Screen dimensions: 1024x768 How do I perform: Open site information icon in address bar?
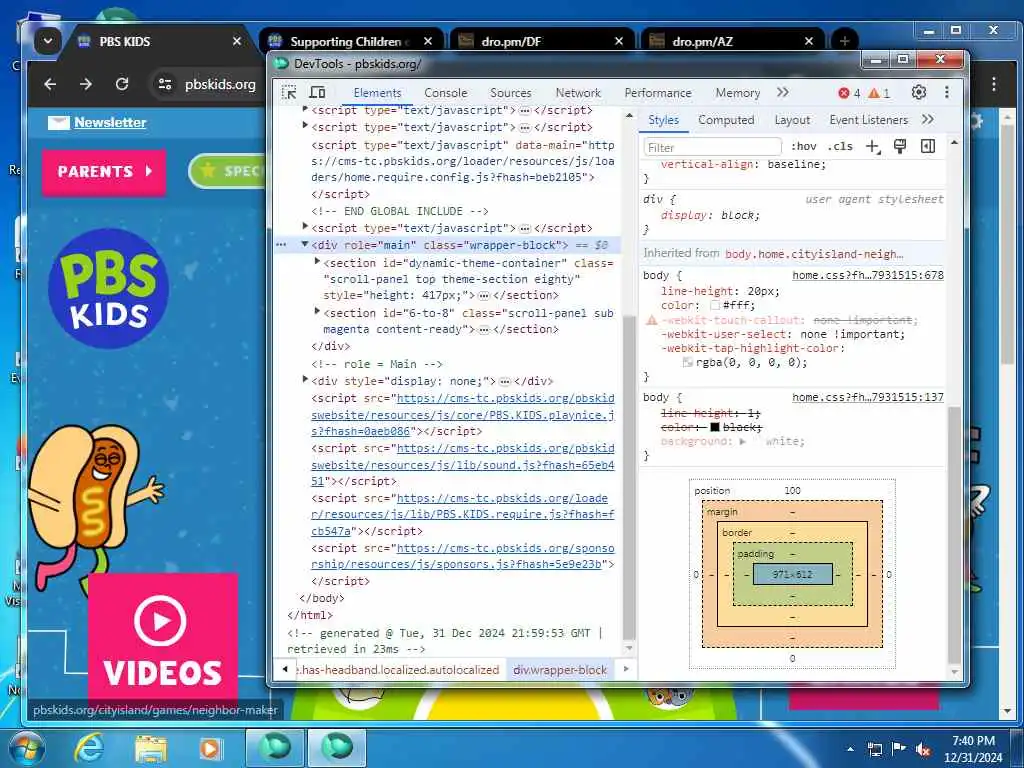(x=165, y=84)
